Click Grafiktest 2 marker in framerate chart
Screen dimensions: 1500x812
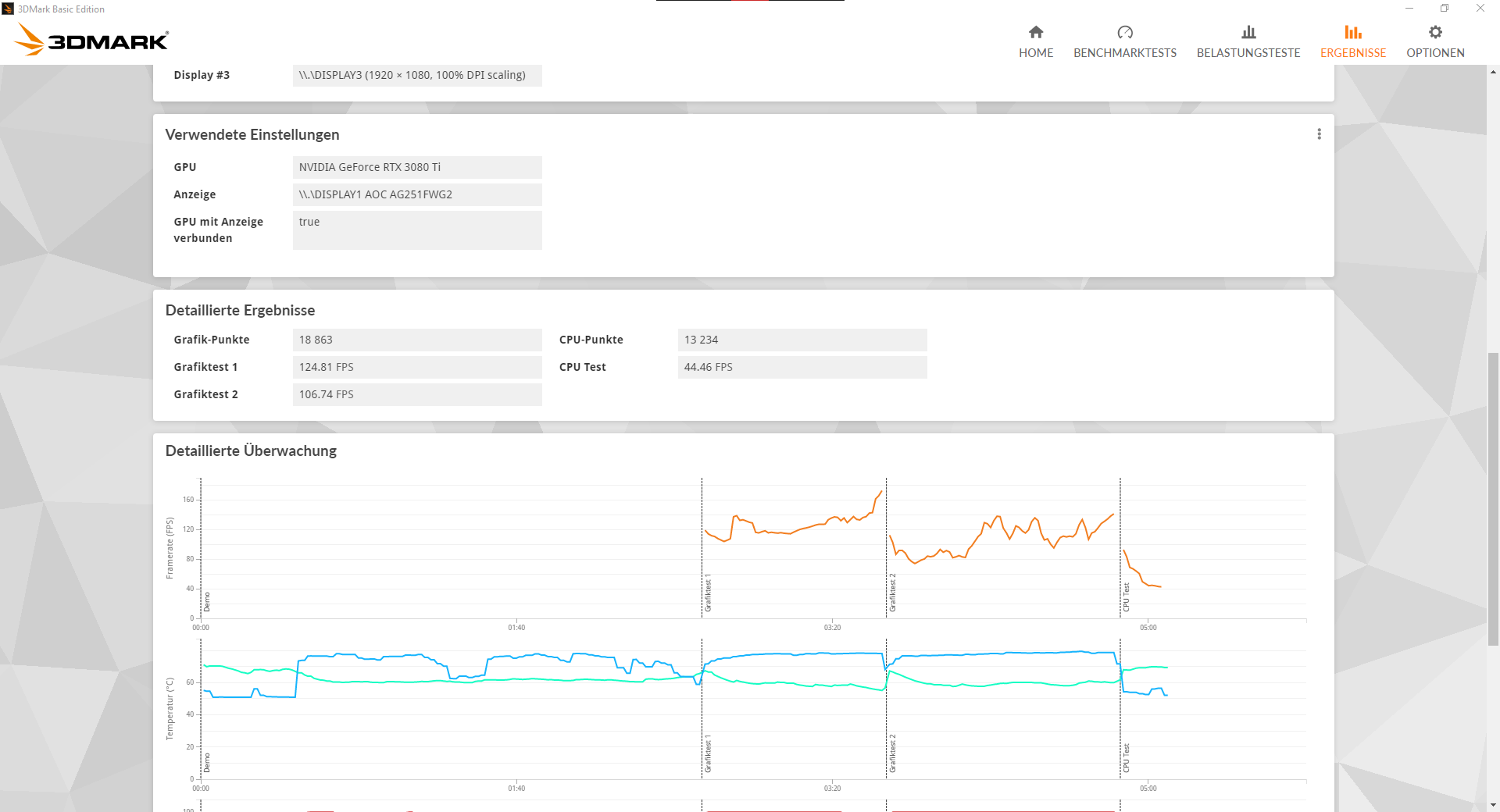[892, 593]
